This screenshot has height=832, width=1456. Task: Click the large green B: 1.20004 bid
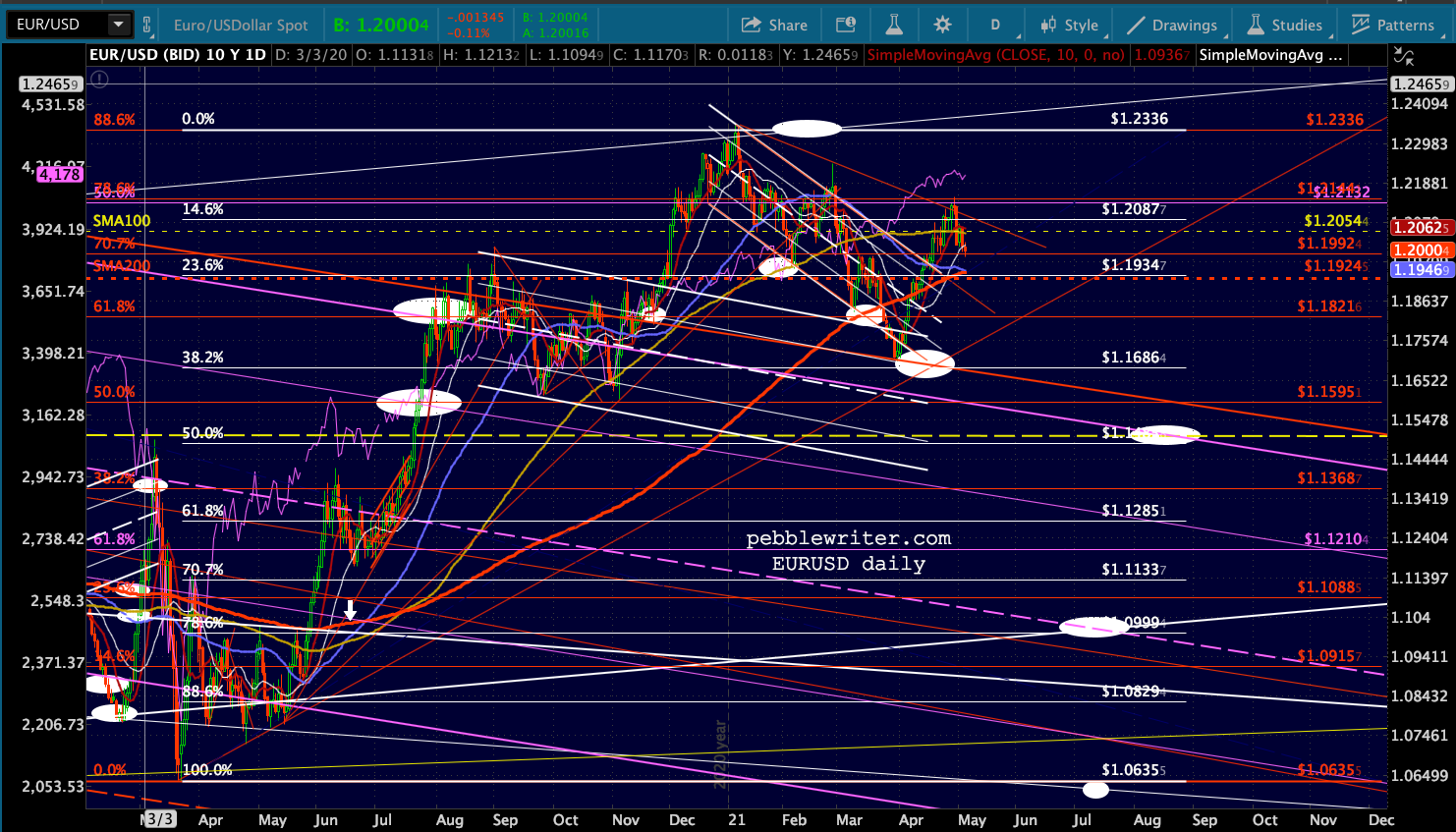point(381,26)
